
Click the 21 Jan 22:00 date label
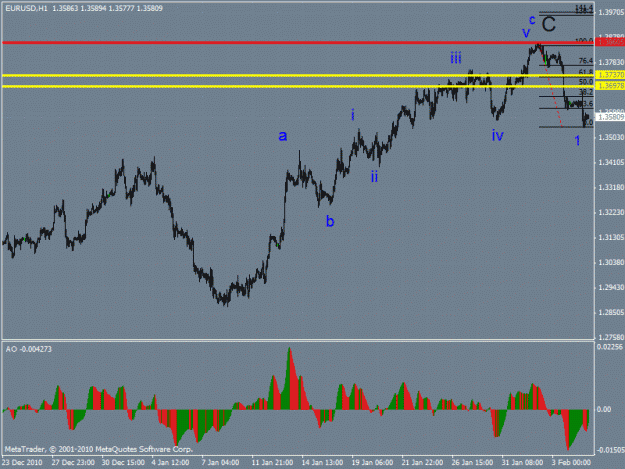422,462
